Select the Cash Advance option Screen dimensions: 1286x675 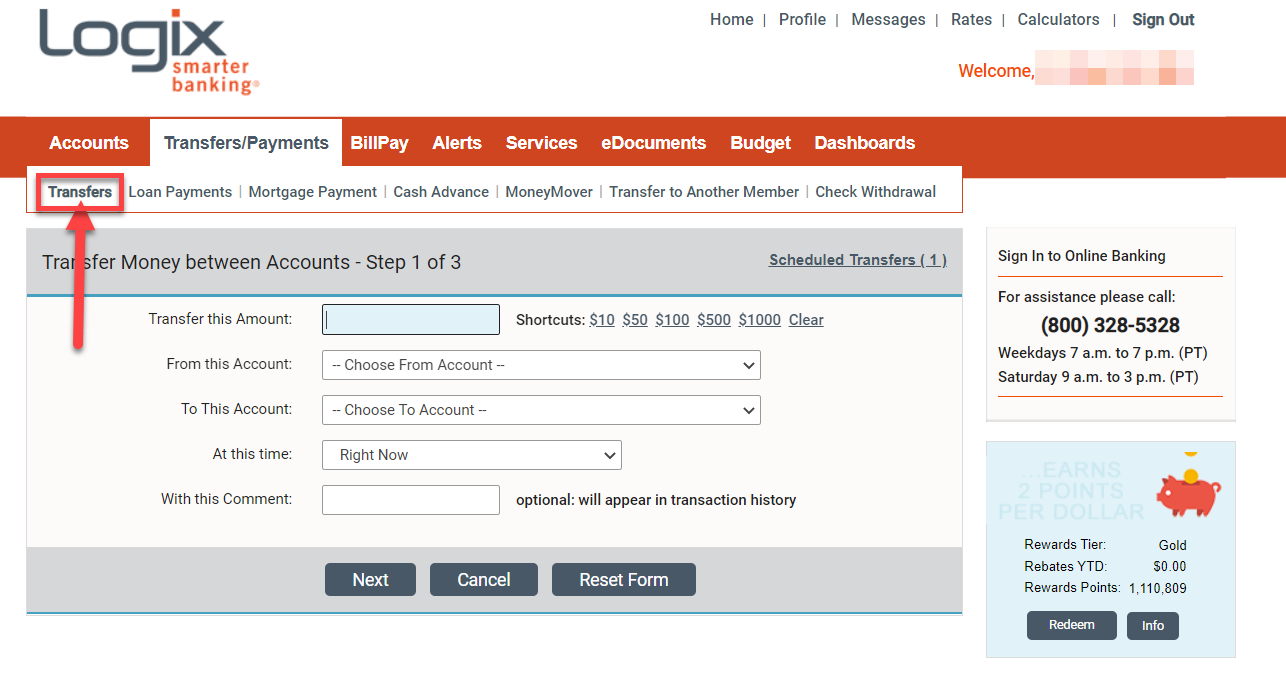441,191
